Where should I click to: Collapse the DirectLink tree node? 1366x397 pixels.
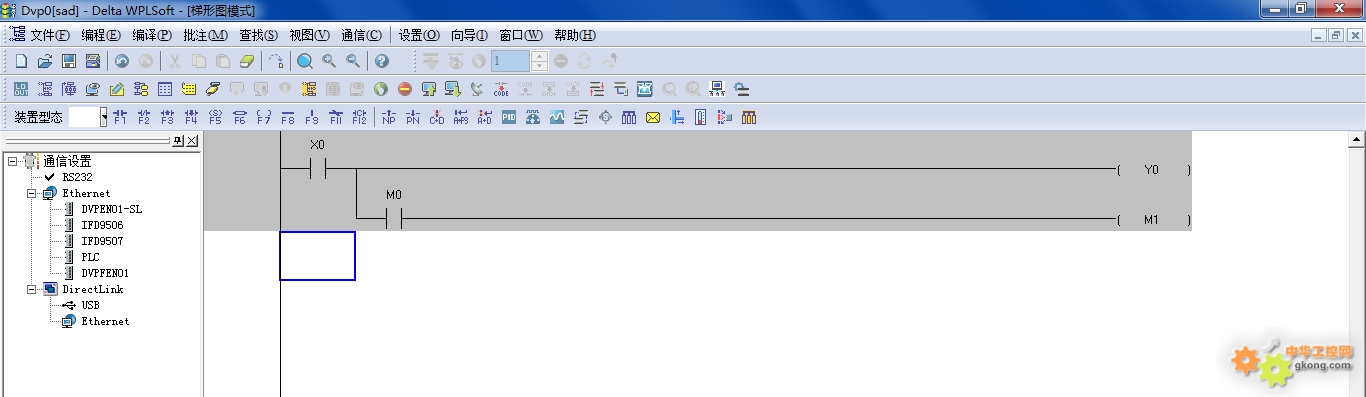click(31, 289)
